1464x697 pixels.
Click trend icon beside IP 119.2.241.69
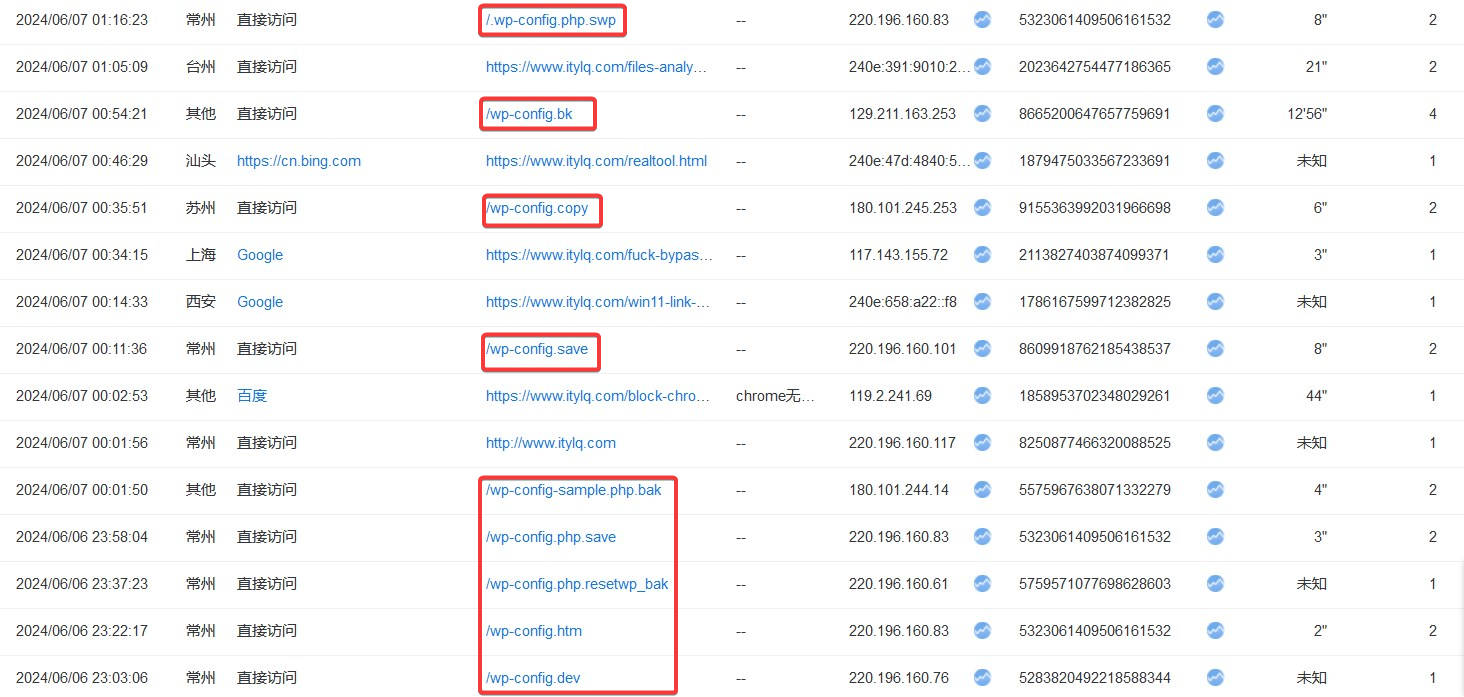[x=982, y=395]
